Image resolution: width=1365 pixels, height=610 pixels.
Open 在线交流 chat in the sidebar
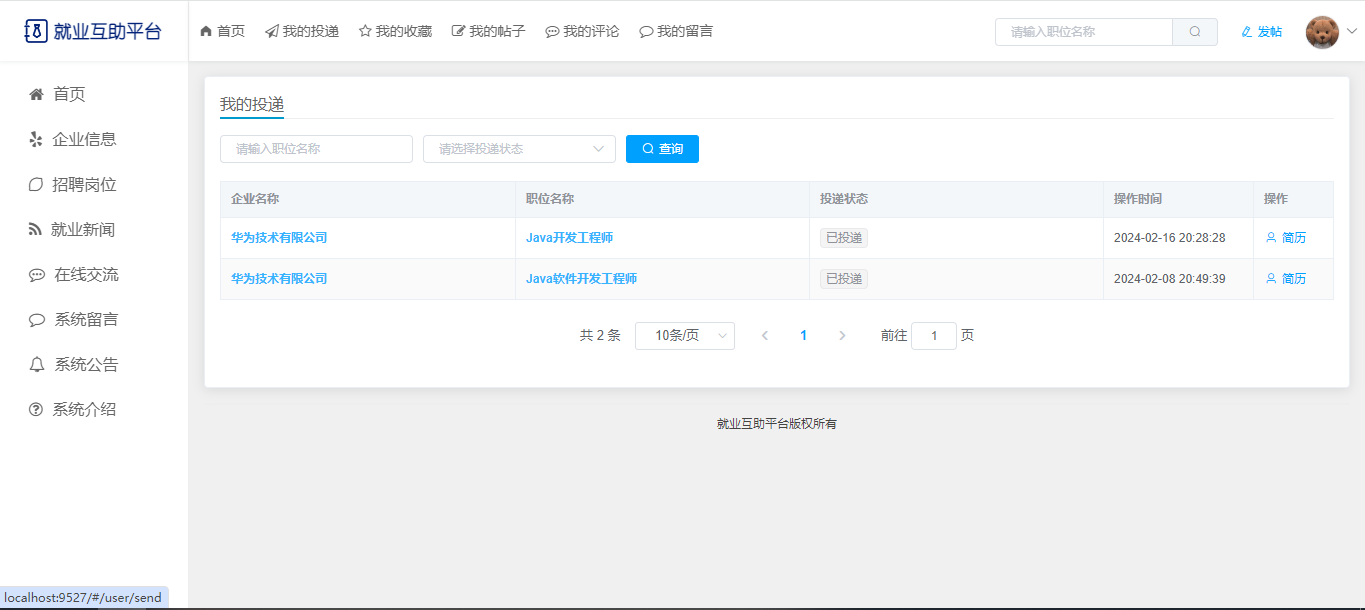[86, 275]
